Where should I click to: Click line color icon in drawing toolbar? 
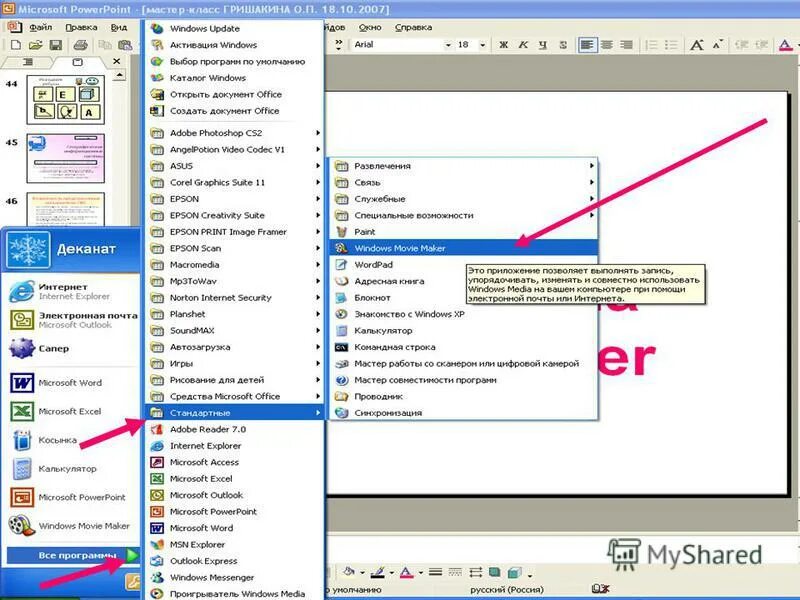point(378,572)
